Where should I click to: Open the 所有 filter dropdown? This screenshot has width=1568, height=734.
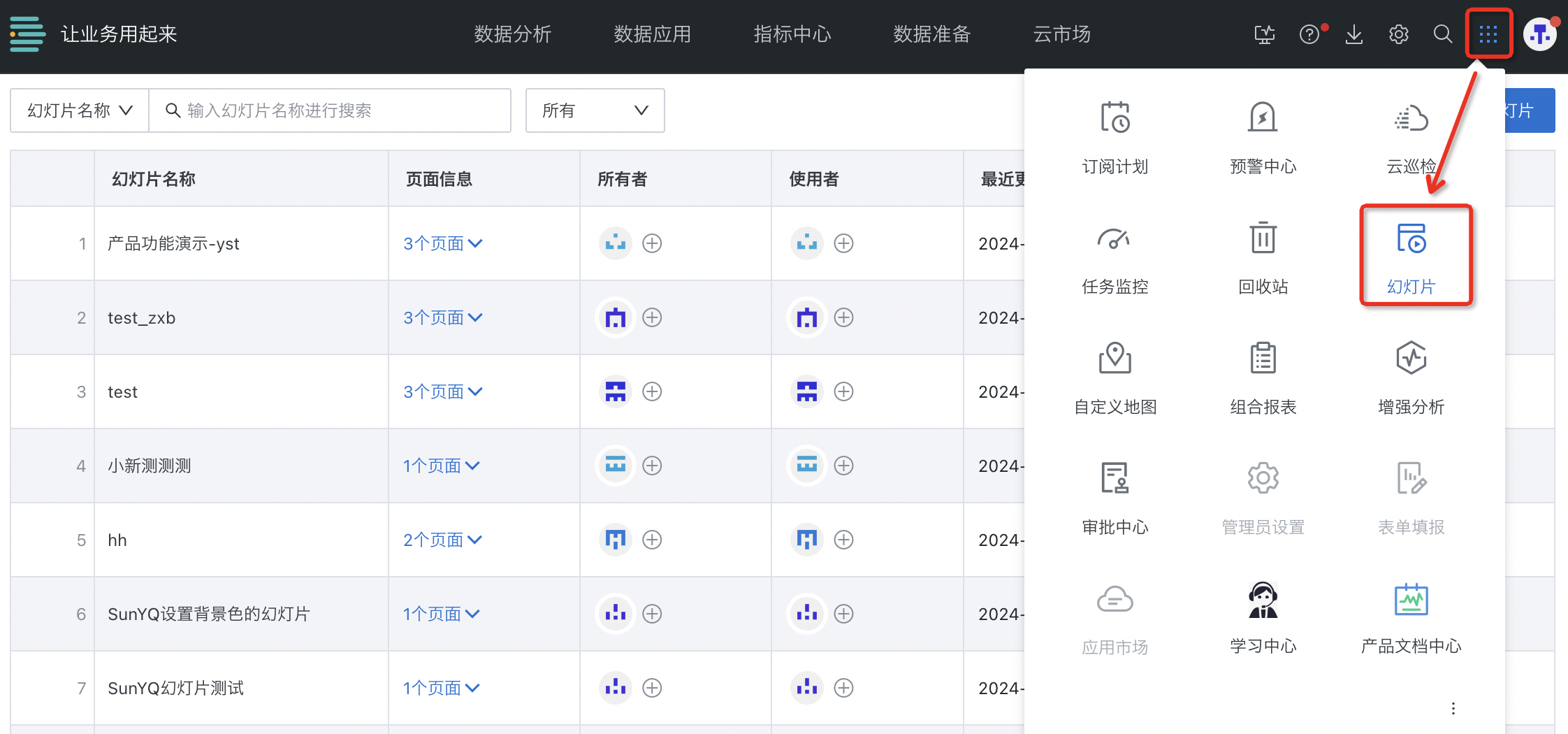595,110
